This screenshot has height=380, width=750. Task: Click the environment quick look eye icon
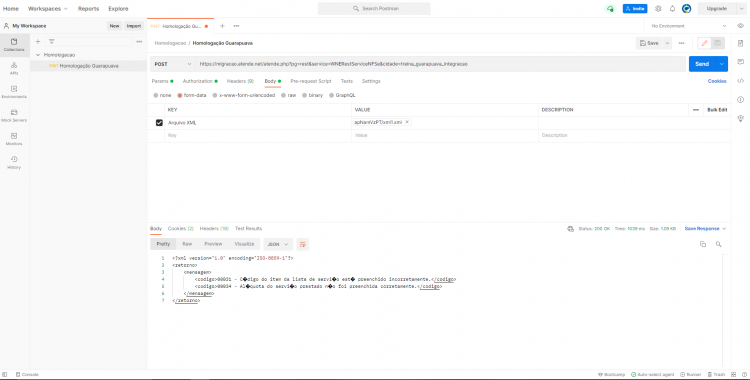(740, 26)
